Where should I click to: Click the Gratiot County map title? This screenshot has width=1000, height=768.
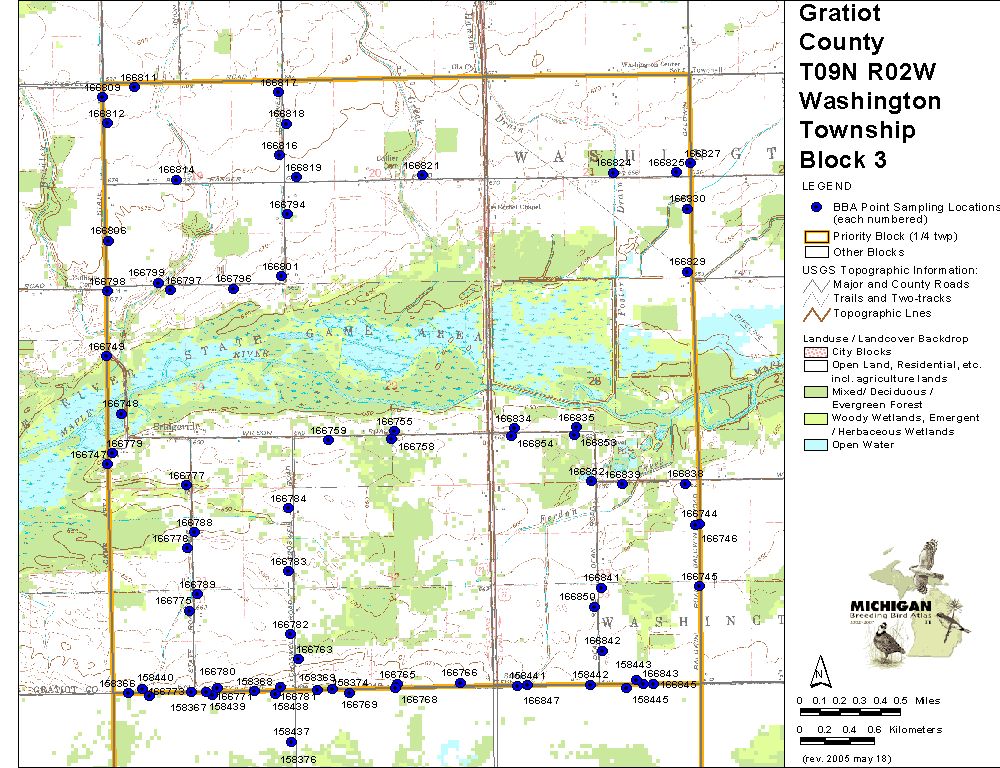[x=840, y=28]
